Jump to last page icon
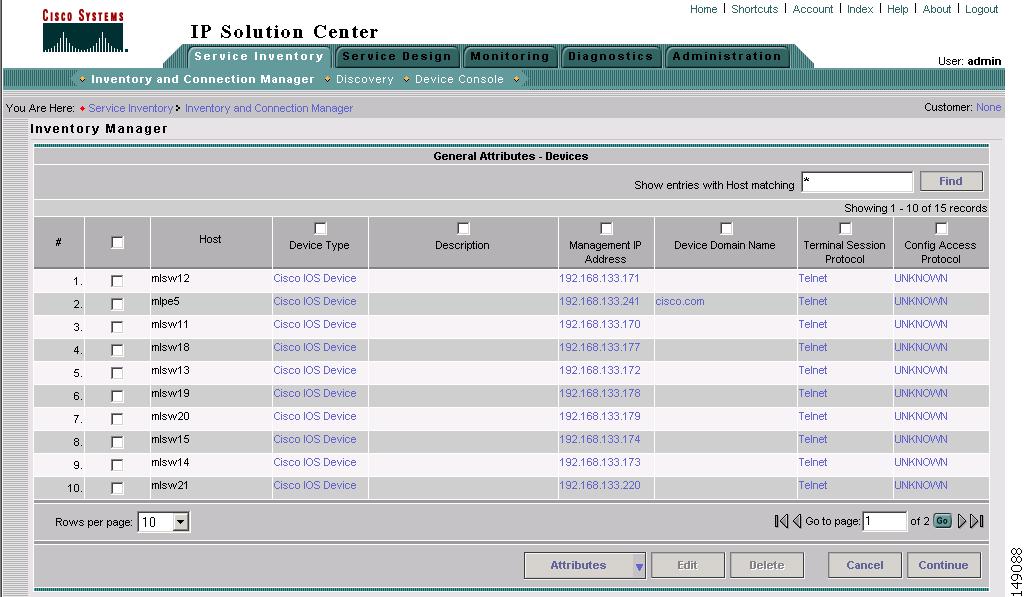The width and height of the screenshot is (1024, 597). (976, 521)
